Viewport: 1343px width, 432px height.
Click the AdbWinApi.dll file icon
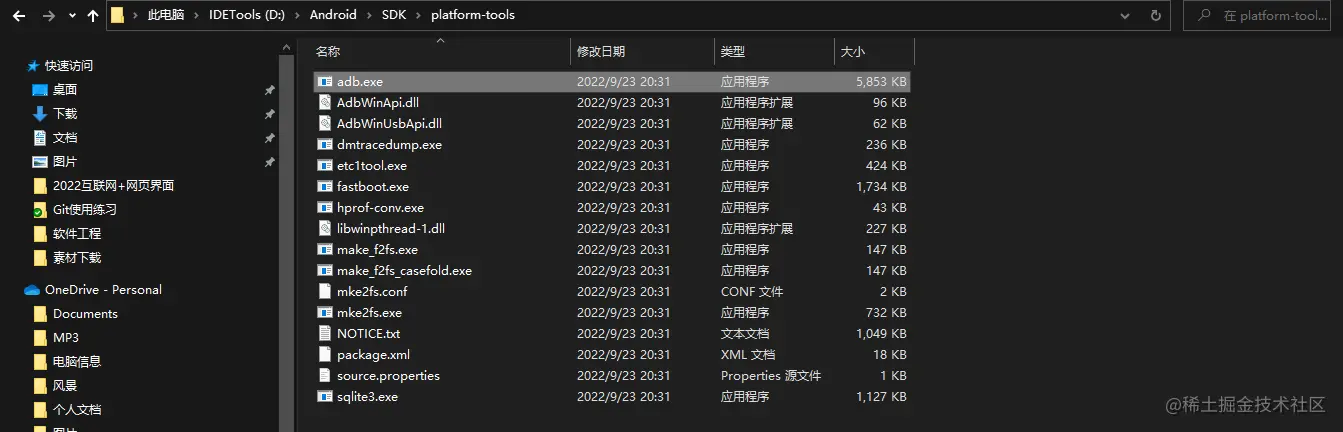[325, 102]
